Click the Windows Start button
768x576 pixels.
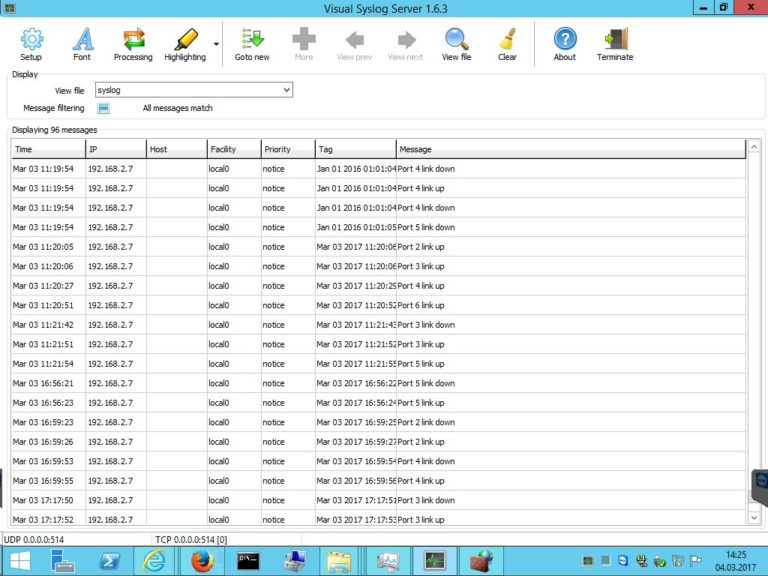(x=19, y=561)
